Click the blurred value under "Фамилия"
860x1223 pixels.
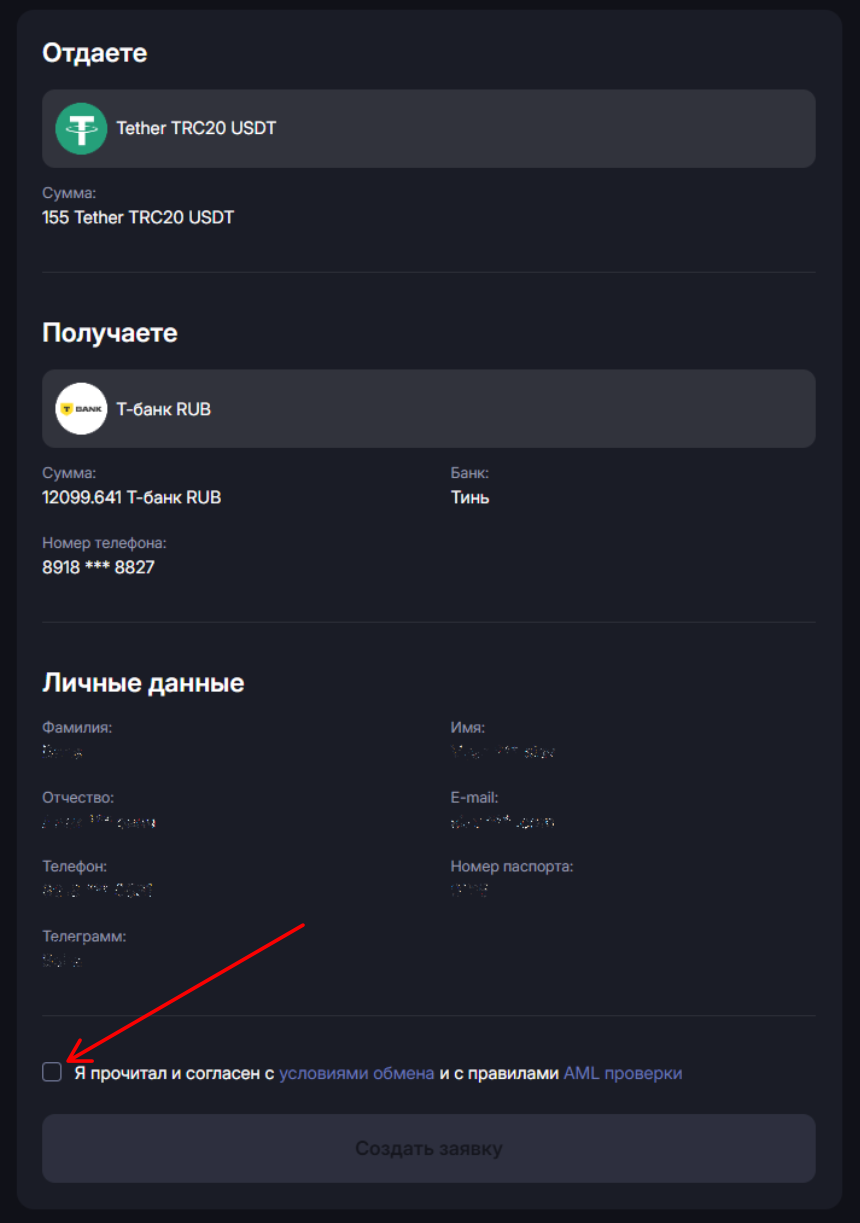click(x=62, y=751)
